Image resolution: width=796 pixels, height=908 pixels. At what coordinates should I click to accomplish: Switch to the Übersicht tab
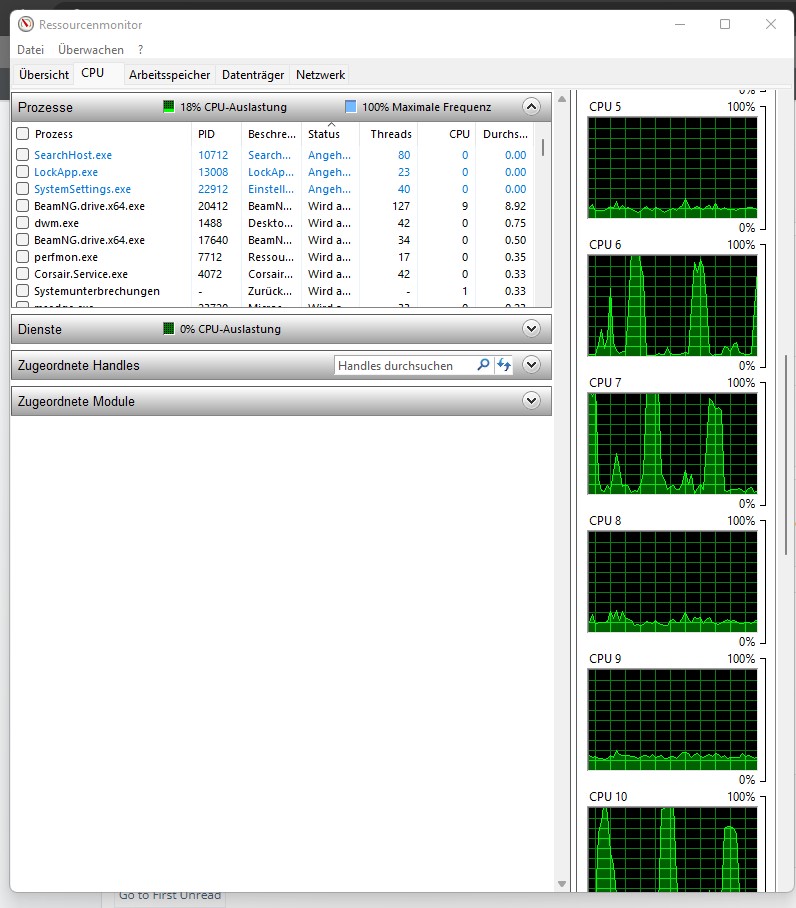pyautogui.click(x=44, y=75)
